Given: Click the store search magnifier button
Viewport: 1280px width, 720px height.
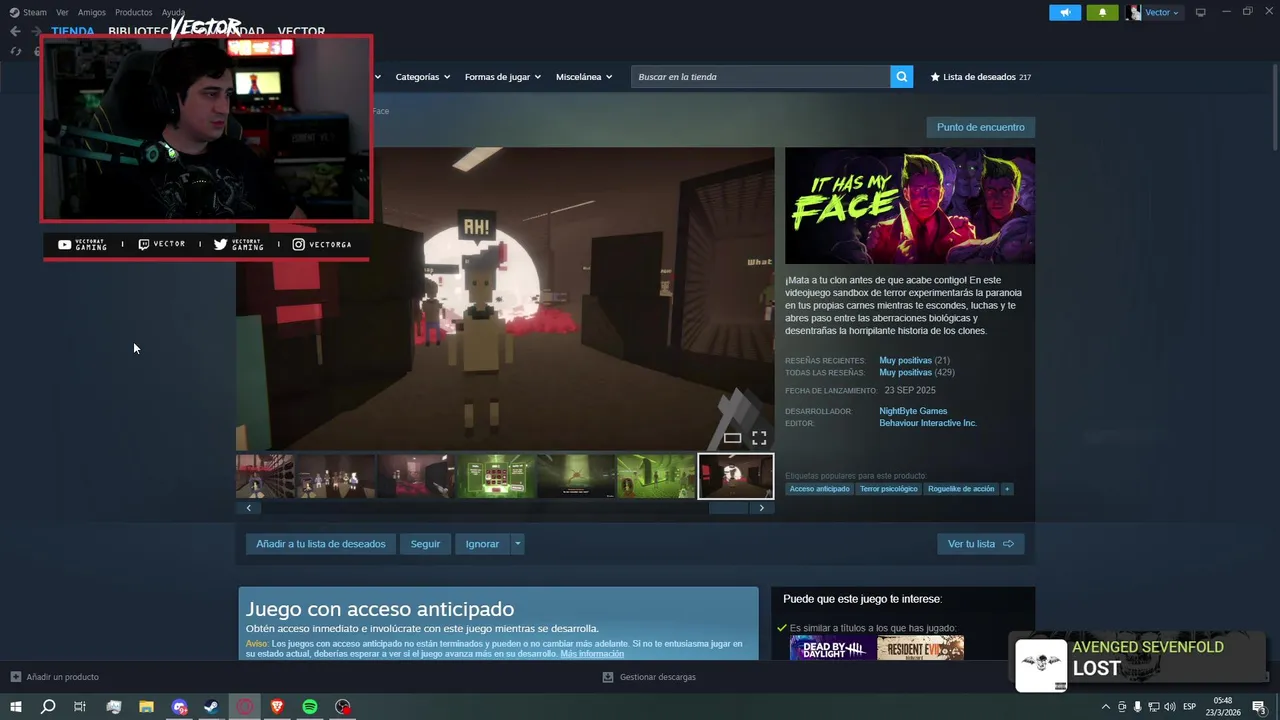Looking at the screenshot, I should click(x=902, y=77).
